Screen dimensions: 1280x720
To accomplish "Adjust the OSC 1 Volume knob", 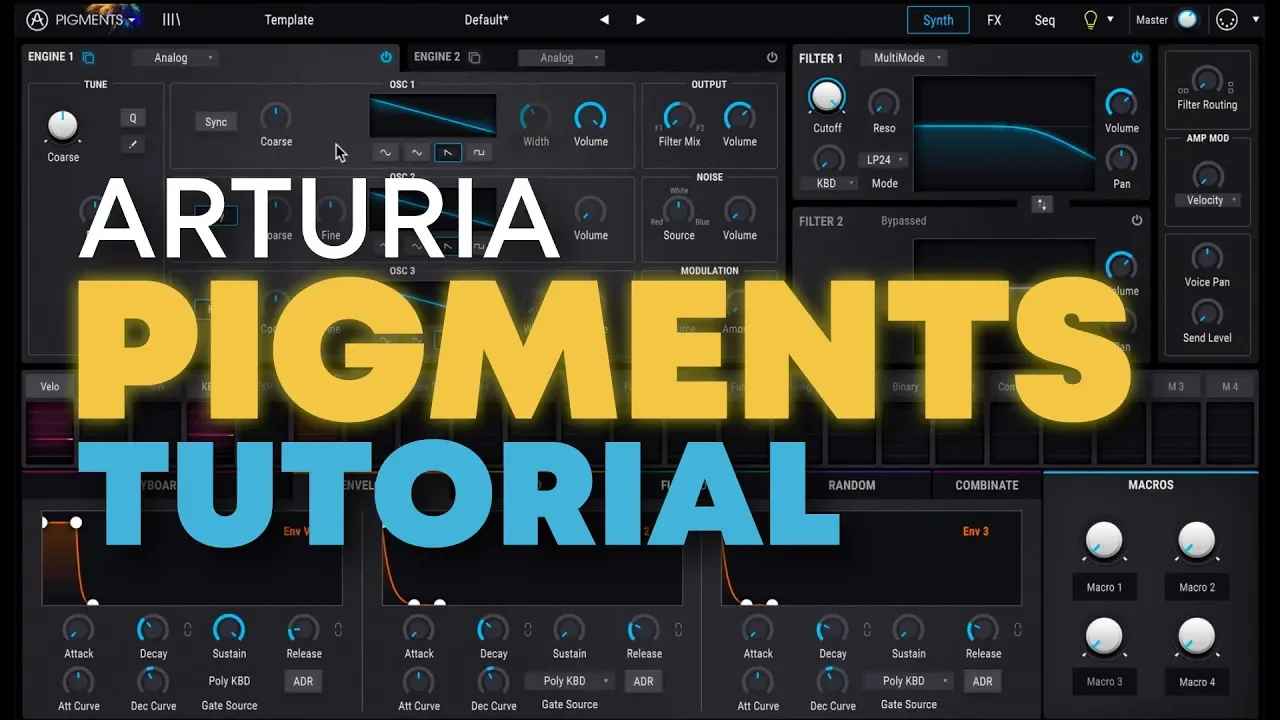I will click(590, 116).
